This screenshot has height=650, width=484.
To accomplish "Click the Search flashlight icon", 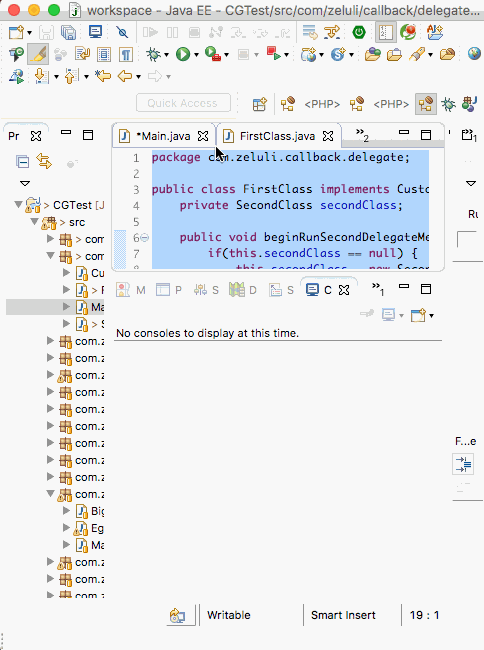I will [417, 54].
